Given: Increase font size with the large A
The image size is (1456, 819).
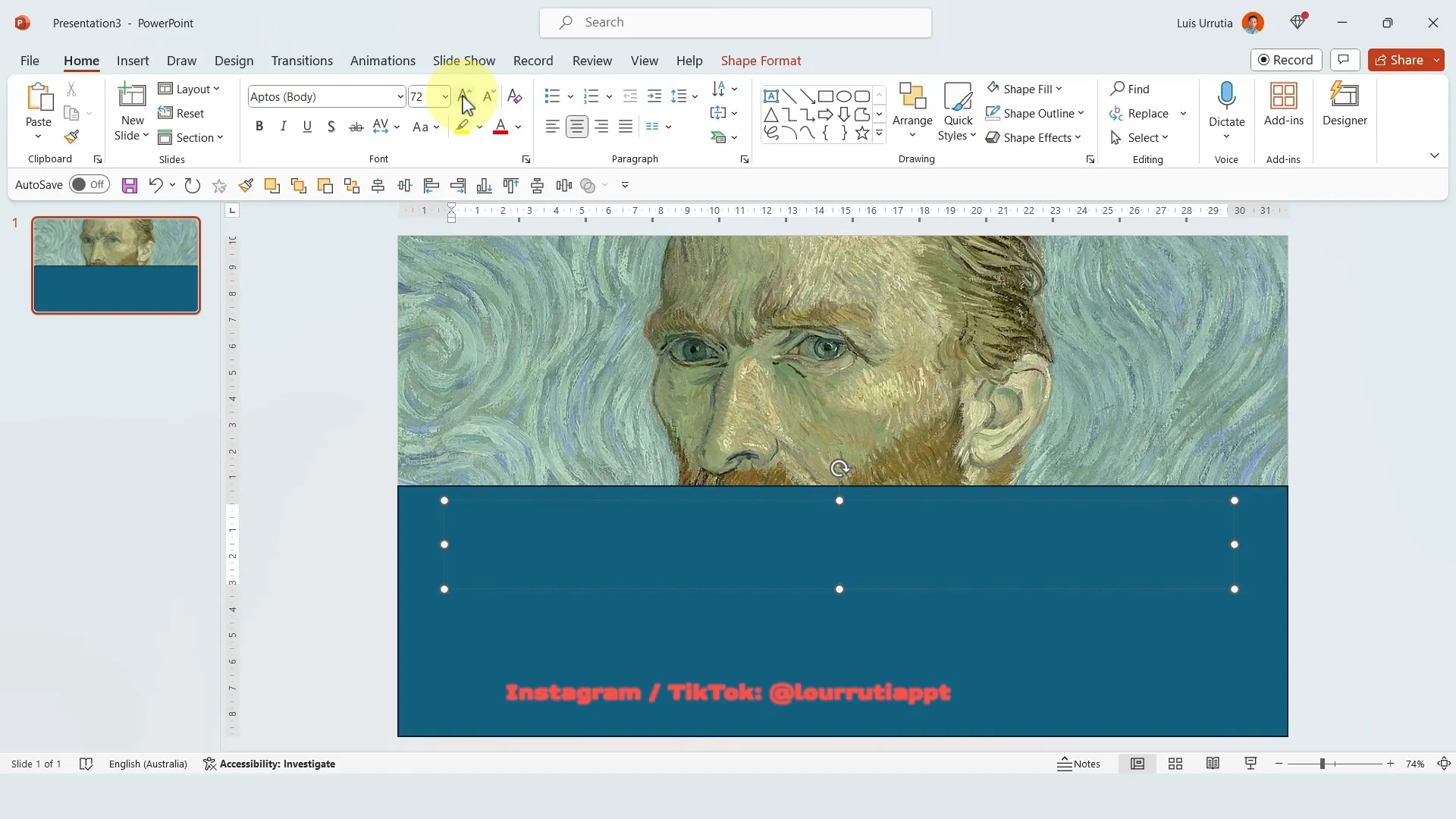Looking at the screenshot, I should (x=464, y=96).
